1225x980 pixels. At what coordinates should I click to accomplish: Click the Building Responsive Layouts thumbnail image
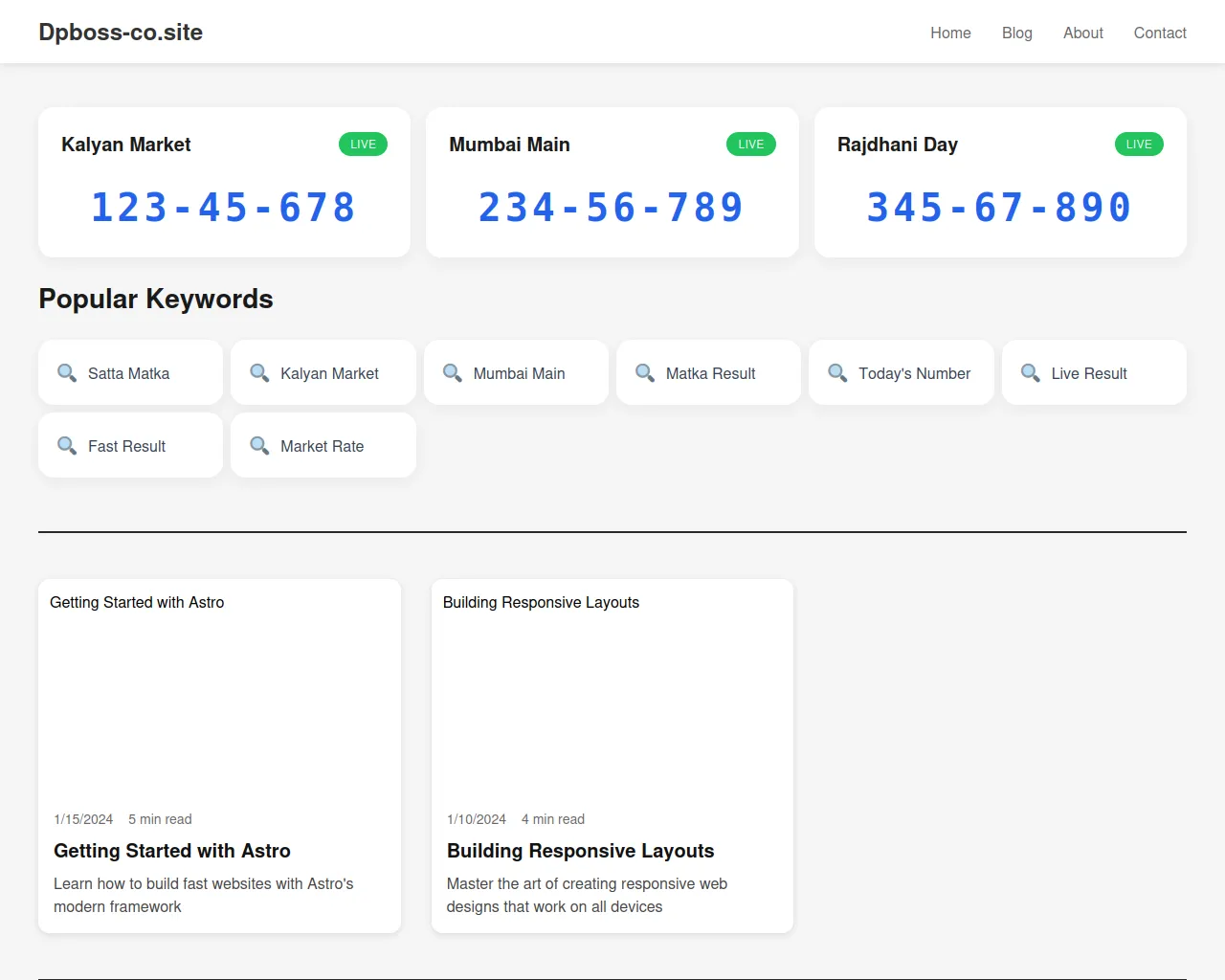click(x=612, y=689)
